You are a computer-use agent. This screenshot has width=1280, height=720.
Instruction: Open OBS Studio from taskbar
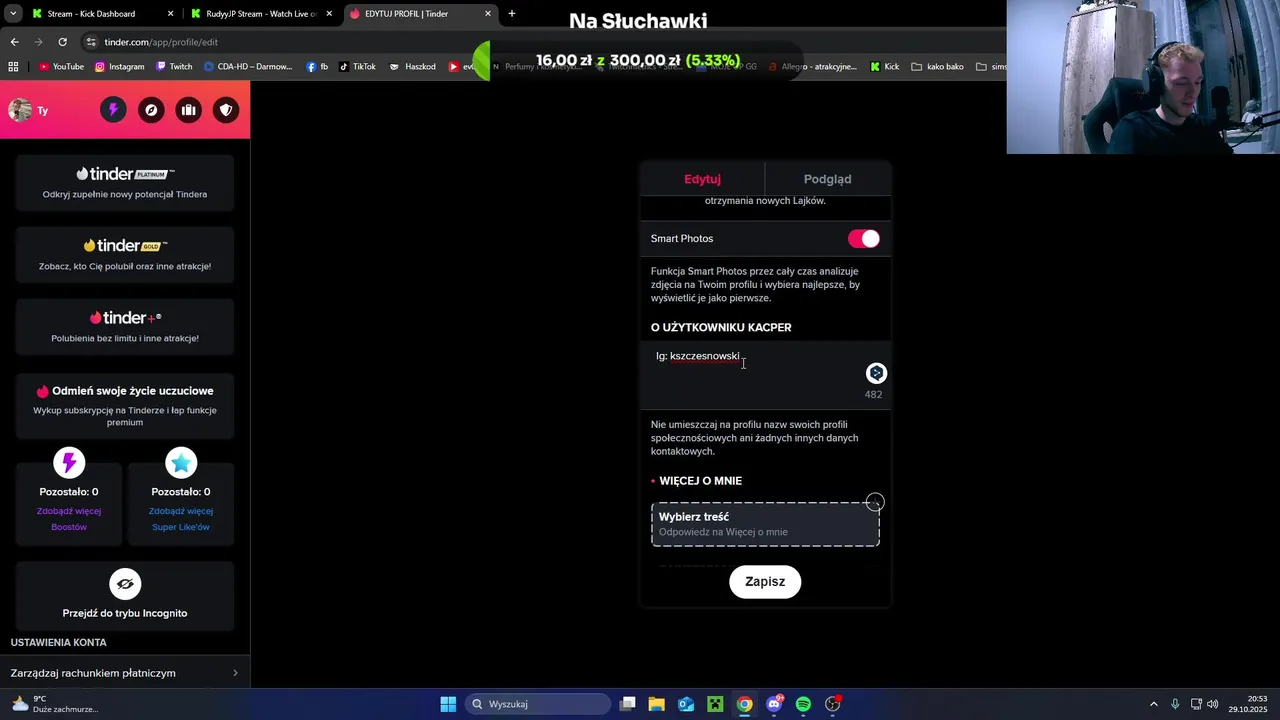click(833, 704)
